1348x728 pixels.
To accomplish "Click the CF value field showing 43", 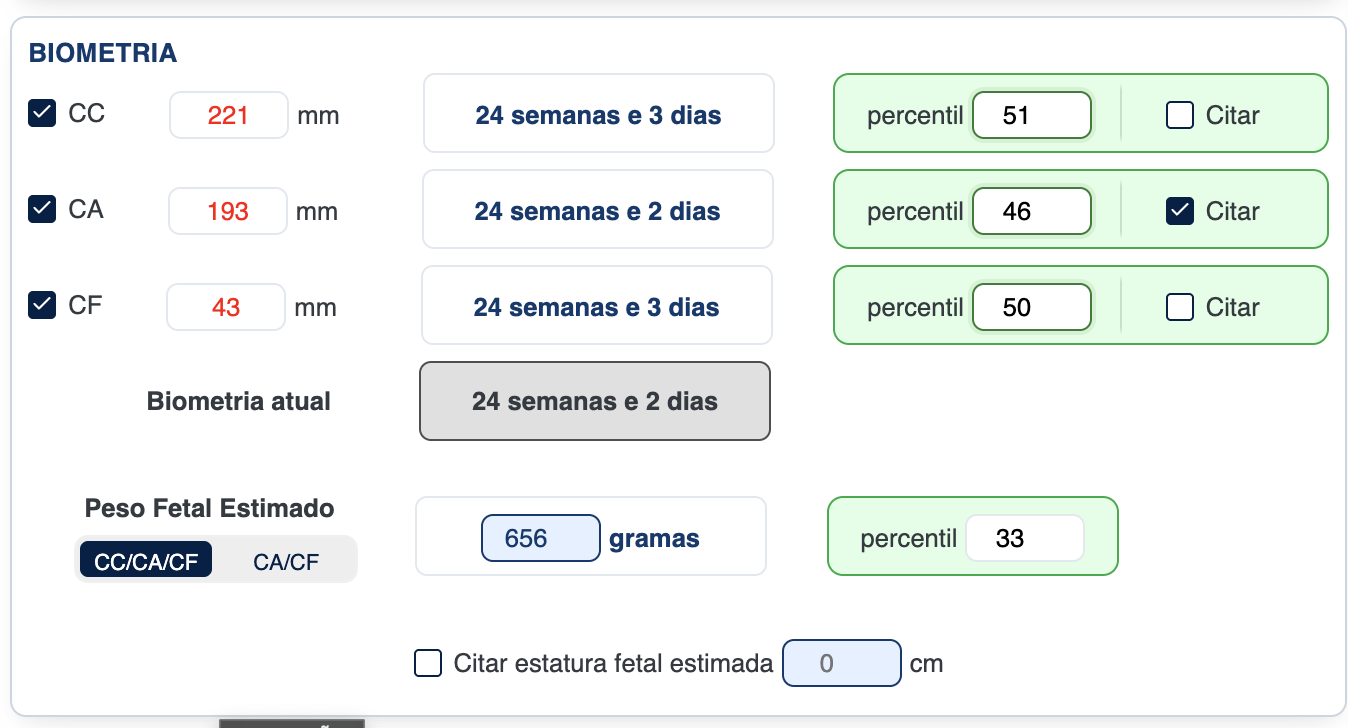I will pos(226,307).
